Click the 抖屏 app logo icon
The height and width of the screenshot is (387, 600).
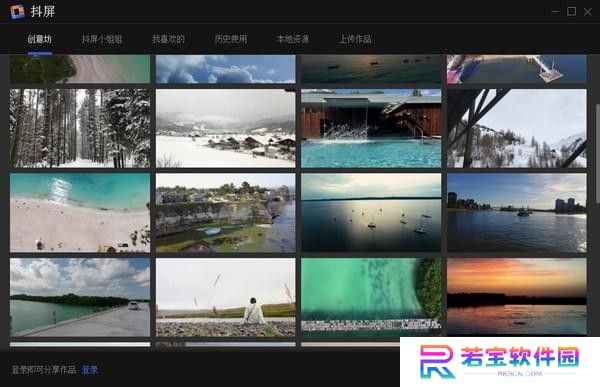point(18,11)
